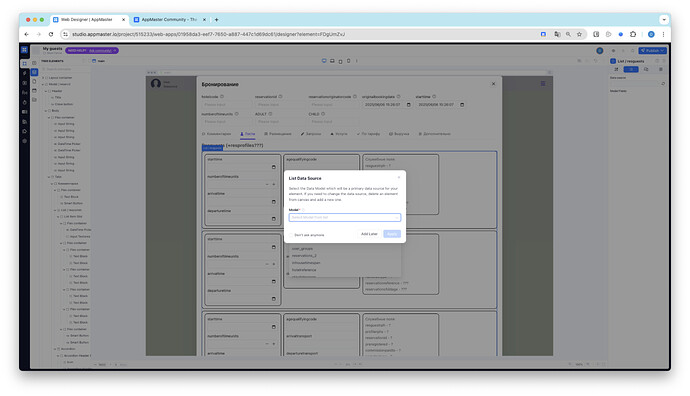Select the Web Designer AppMaster browser tab
This screenshot has width=690, height=396.
coord(89,20)
